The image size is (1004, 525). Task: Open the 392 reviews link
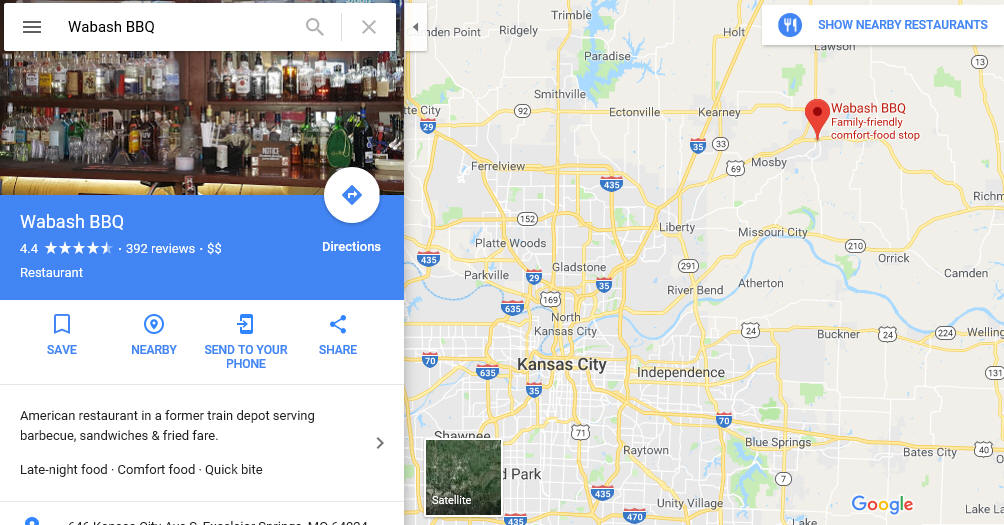tap(160, 248)
